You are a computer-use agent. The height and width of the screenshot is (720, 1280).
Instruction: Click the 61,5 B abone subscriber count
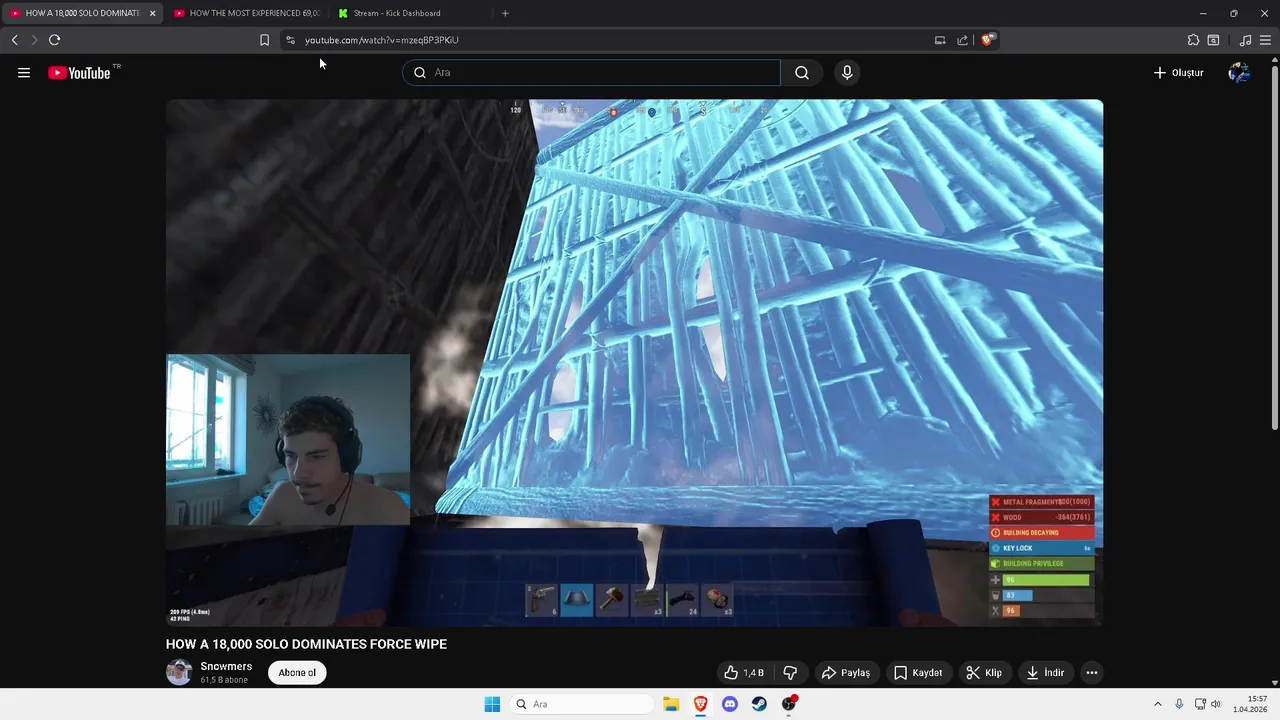click(x=224, y=680)
